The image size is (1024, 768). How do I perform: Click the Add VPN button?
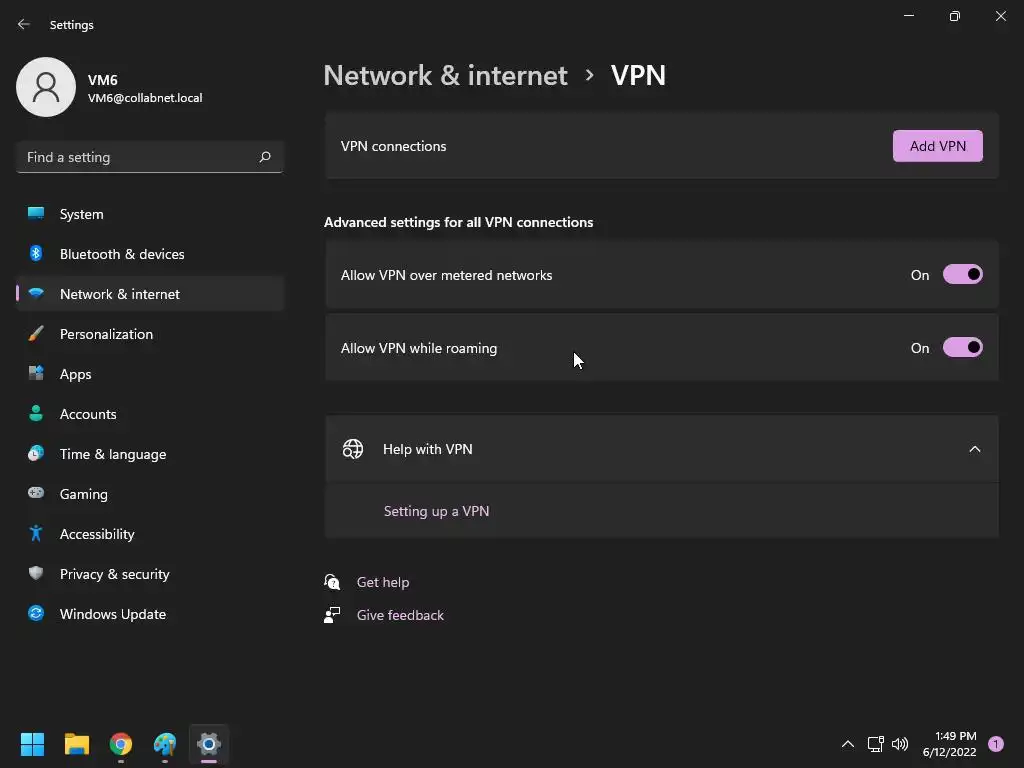pos(937,146)
